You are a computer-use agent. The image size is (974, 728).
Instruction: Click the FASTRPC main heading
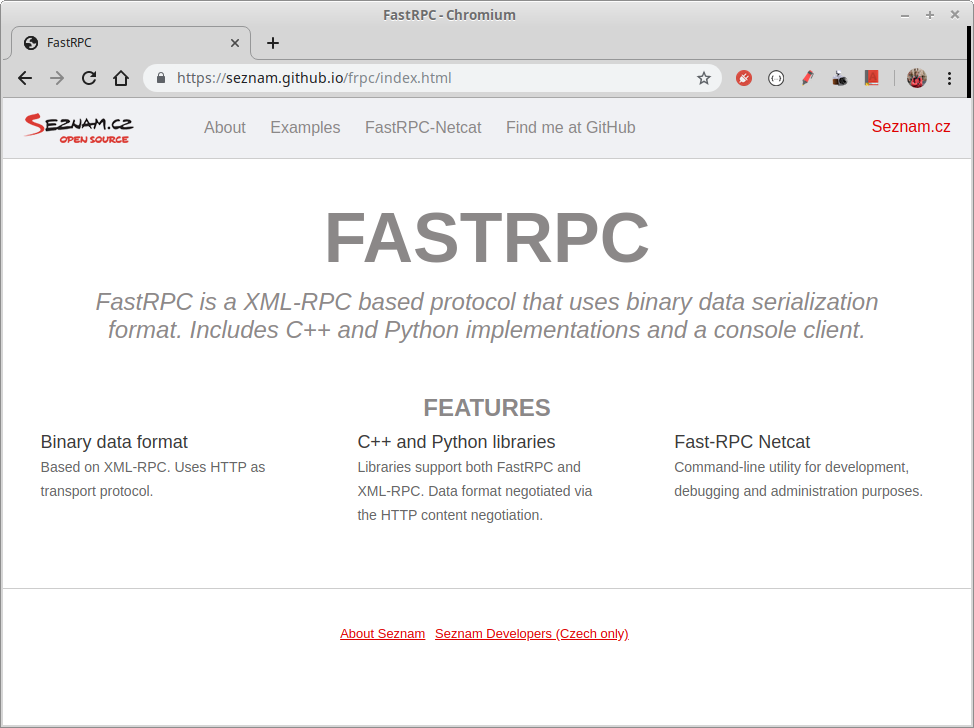coord(487,238)
